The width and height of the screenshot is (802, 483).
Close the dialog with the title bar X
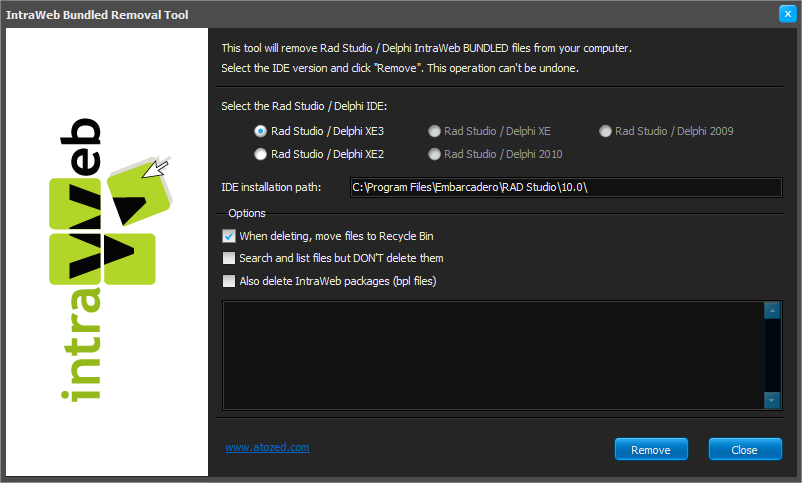tap(786, 14)
